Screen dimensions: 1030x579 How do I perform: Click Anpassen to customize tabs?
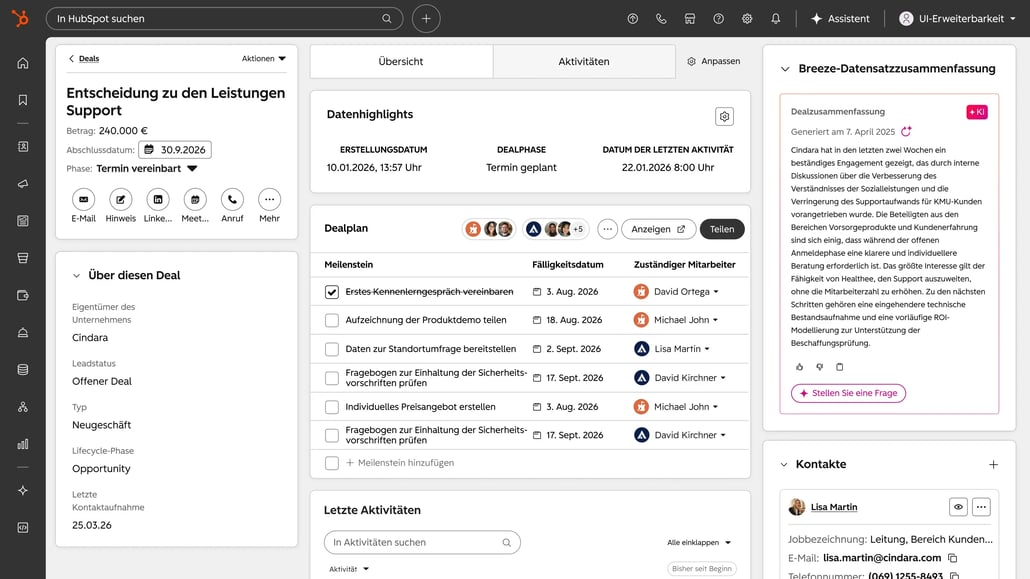click(713, 61)
